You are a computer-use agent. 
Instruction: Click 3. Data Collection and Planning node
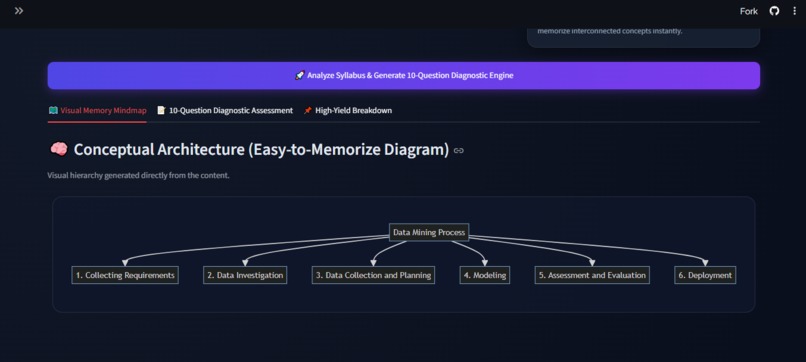click(373, 275)
